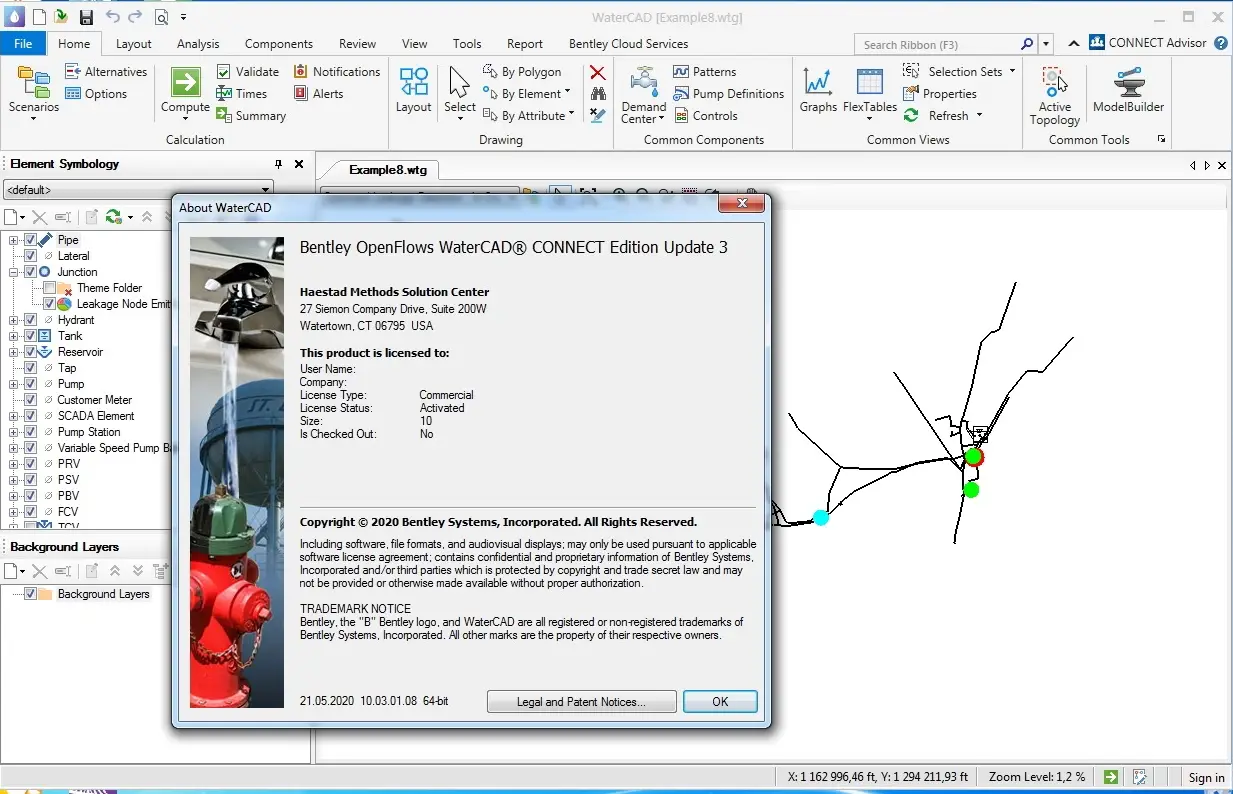The width and height of the screenshot is (1233, 794).
Task: Open the Alerts manager
Action: [318, 94]
